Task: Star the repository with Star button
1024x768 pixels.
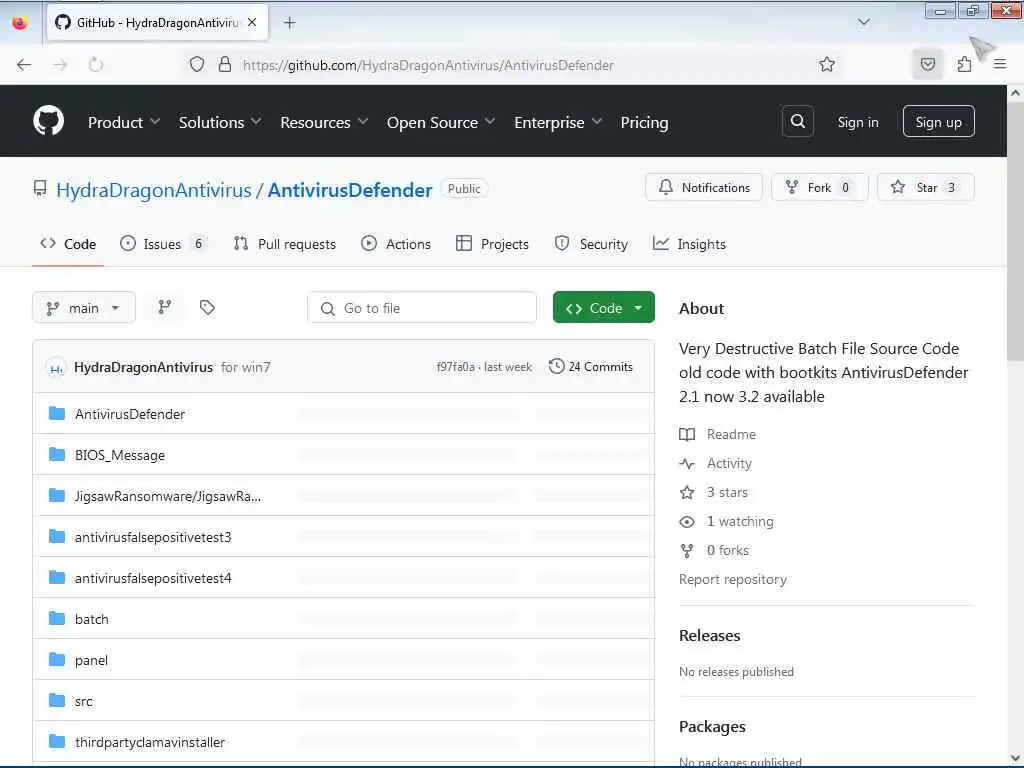Action: pyautogui.click(x=925, y=187)
